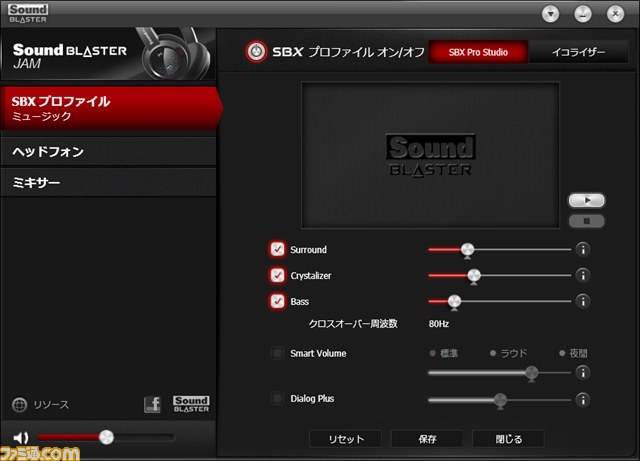Click the globe resource icon (リソース)
This screenshot has height=461, width=640.
[19, 405]
